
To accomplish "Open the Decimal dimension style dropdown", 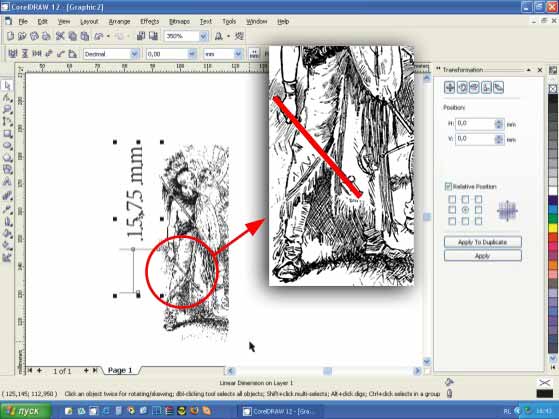I will tap(134, 54).
